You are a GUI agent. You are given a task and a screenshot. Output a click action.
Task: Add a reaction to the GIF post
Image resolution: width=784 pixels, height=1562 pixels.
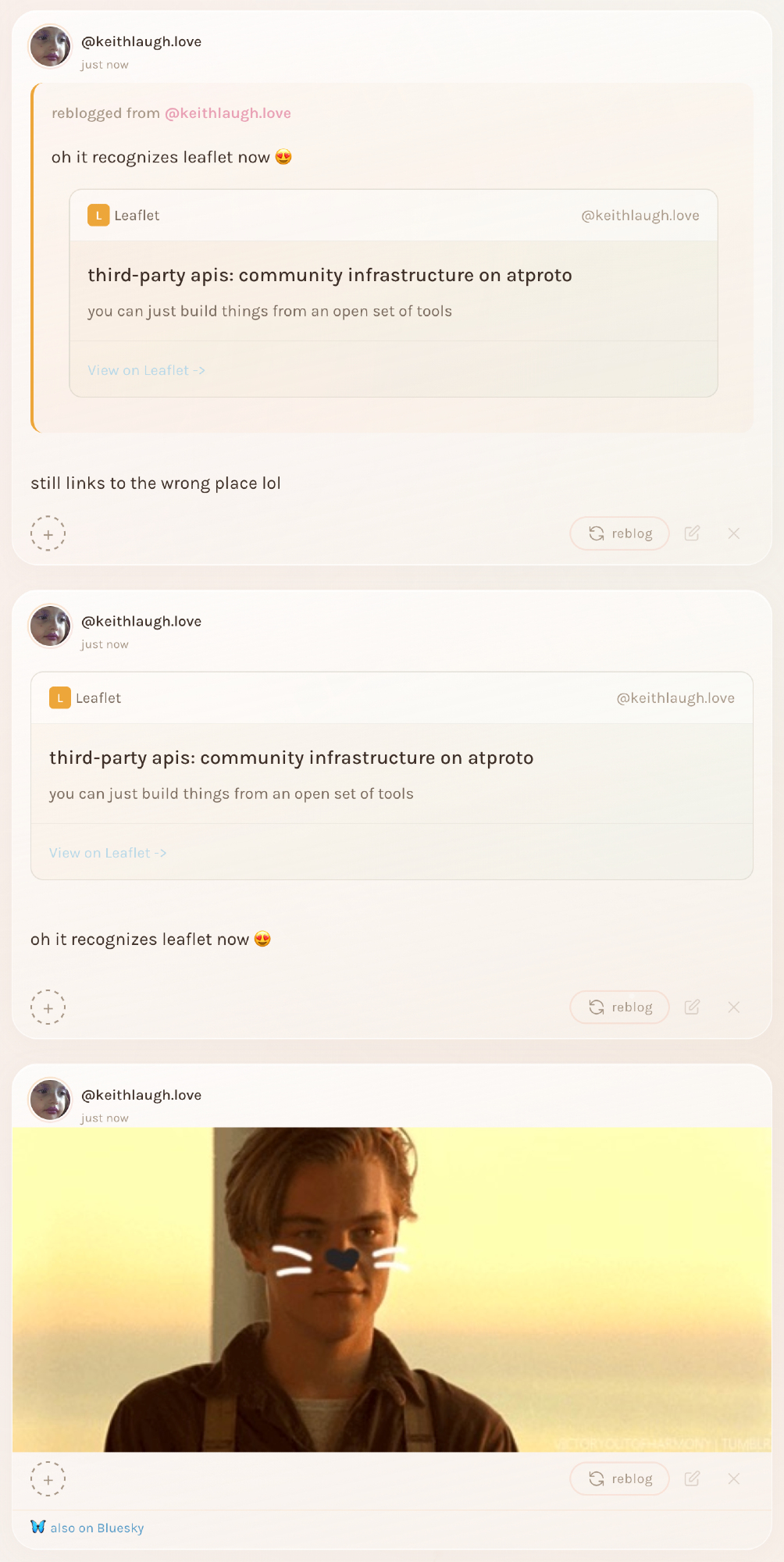tap(48, 1479)
